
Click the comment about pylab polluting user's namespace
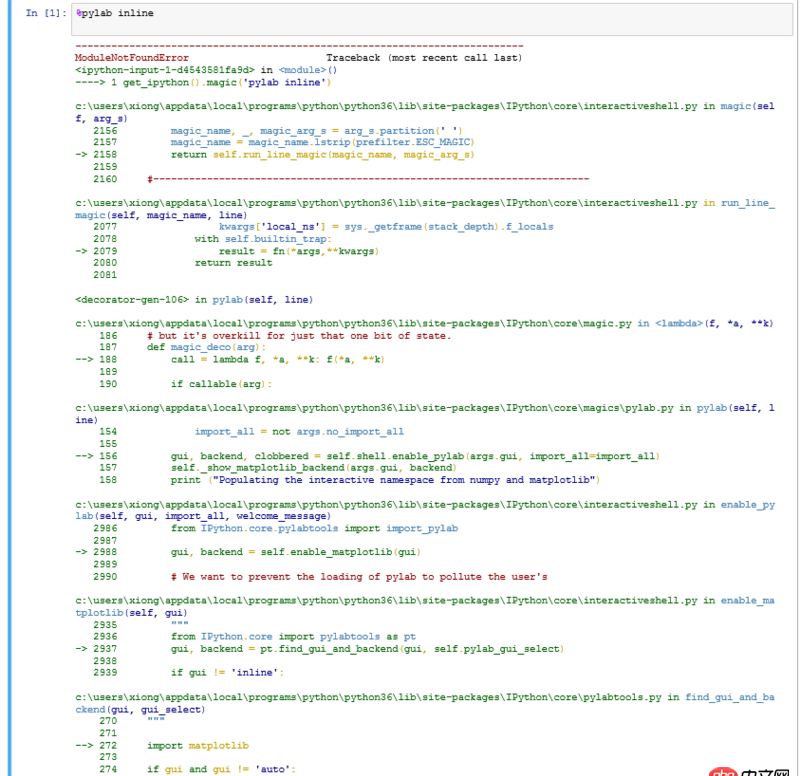(359, 577)
